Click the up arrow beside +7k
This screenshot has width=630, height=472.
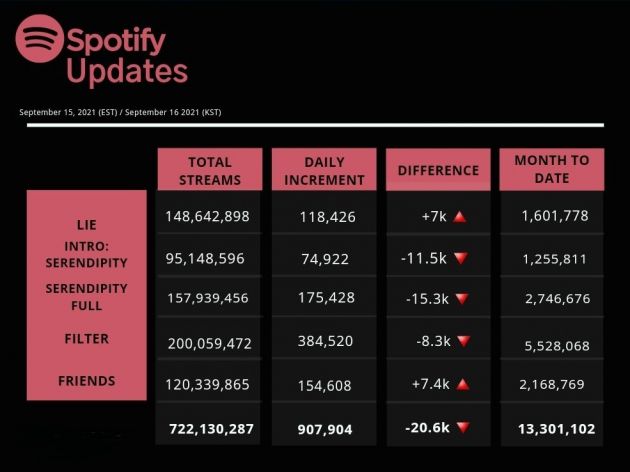tap(460, 216)
